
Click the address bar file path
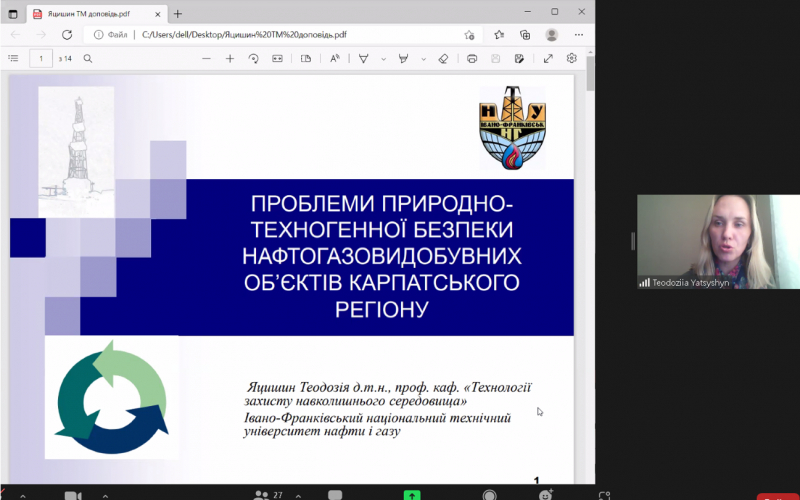pyautogui.click(x=244, y=35)
